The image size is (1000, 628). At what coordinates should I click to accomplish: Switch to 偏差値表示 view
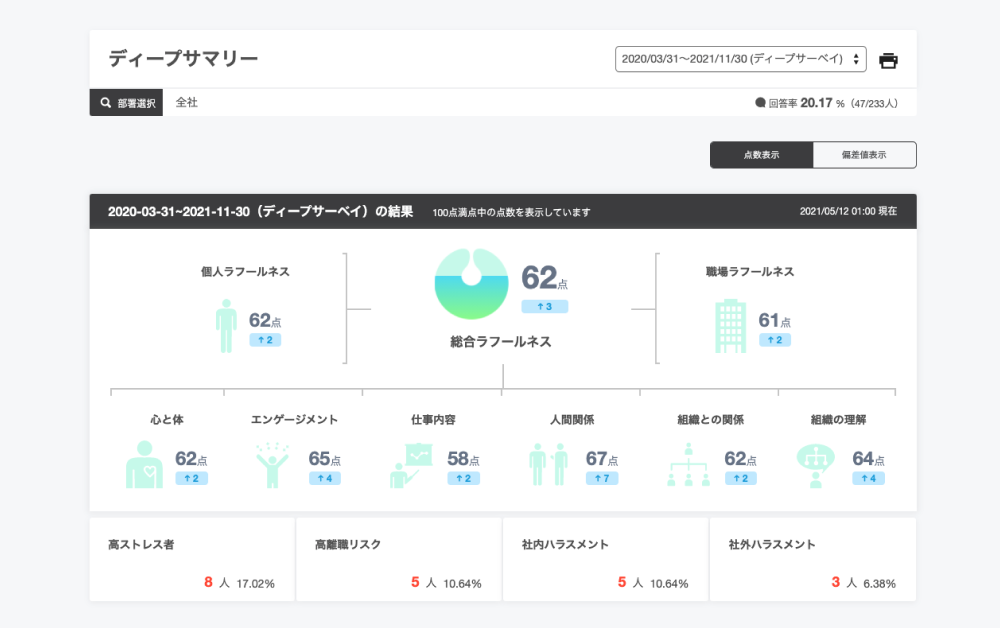pos(864,155)
